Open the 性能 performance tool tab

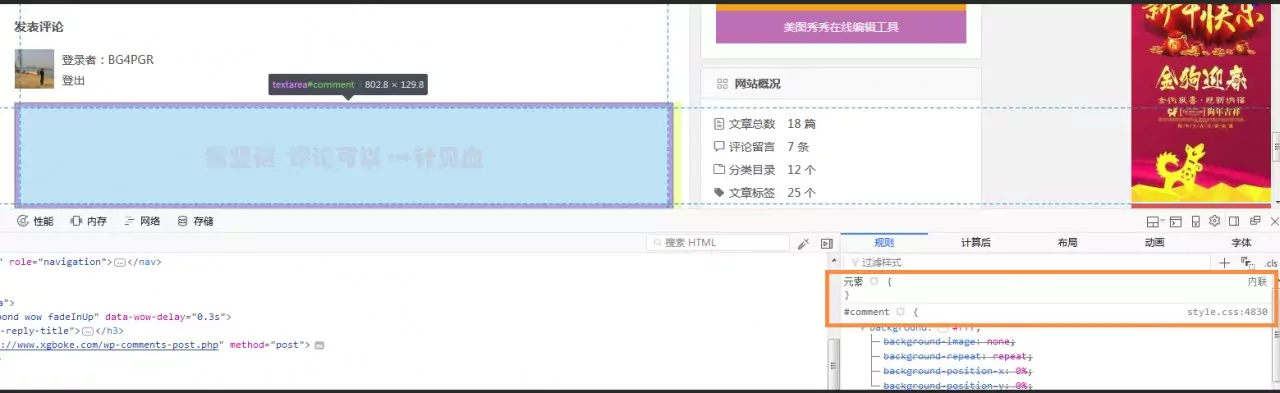pyautogui.click(x=36, y=221)
